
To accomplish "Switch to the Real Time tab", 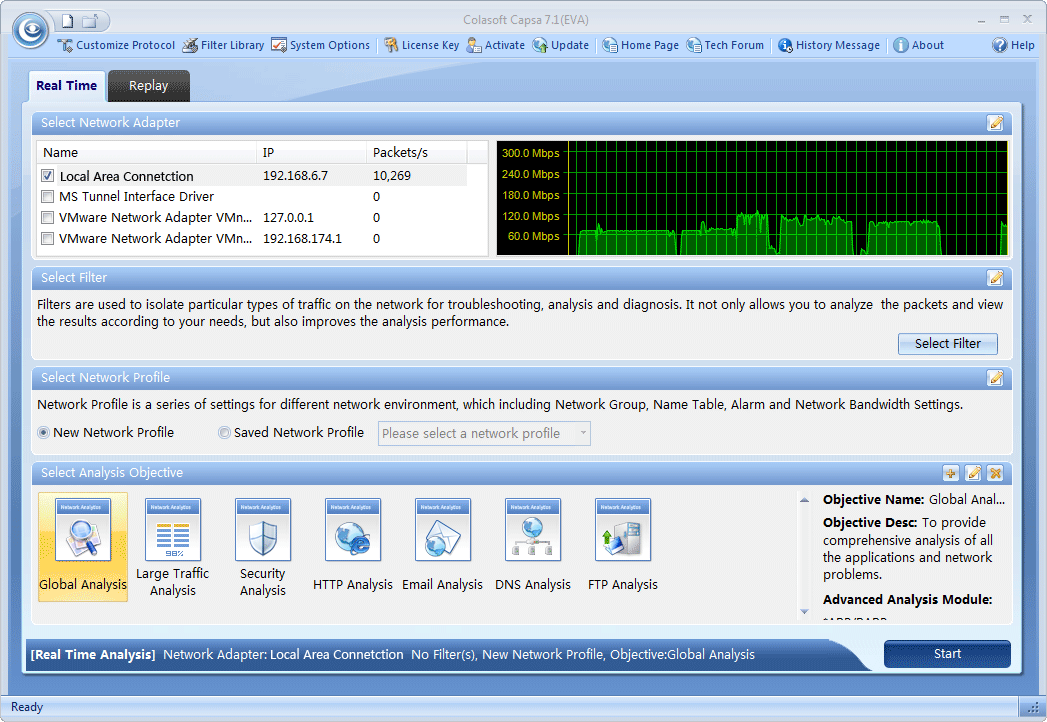I will 67,86.
